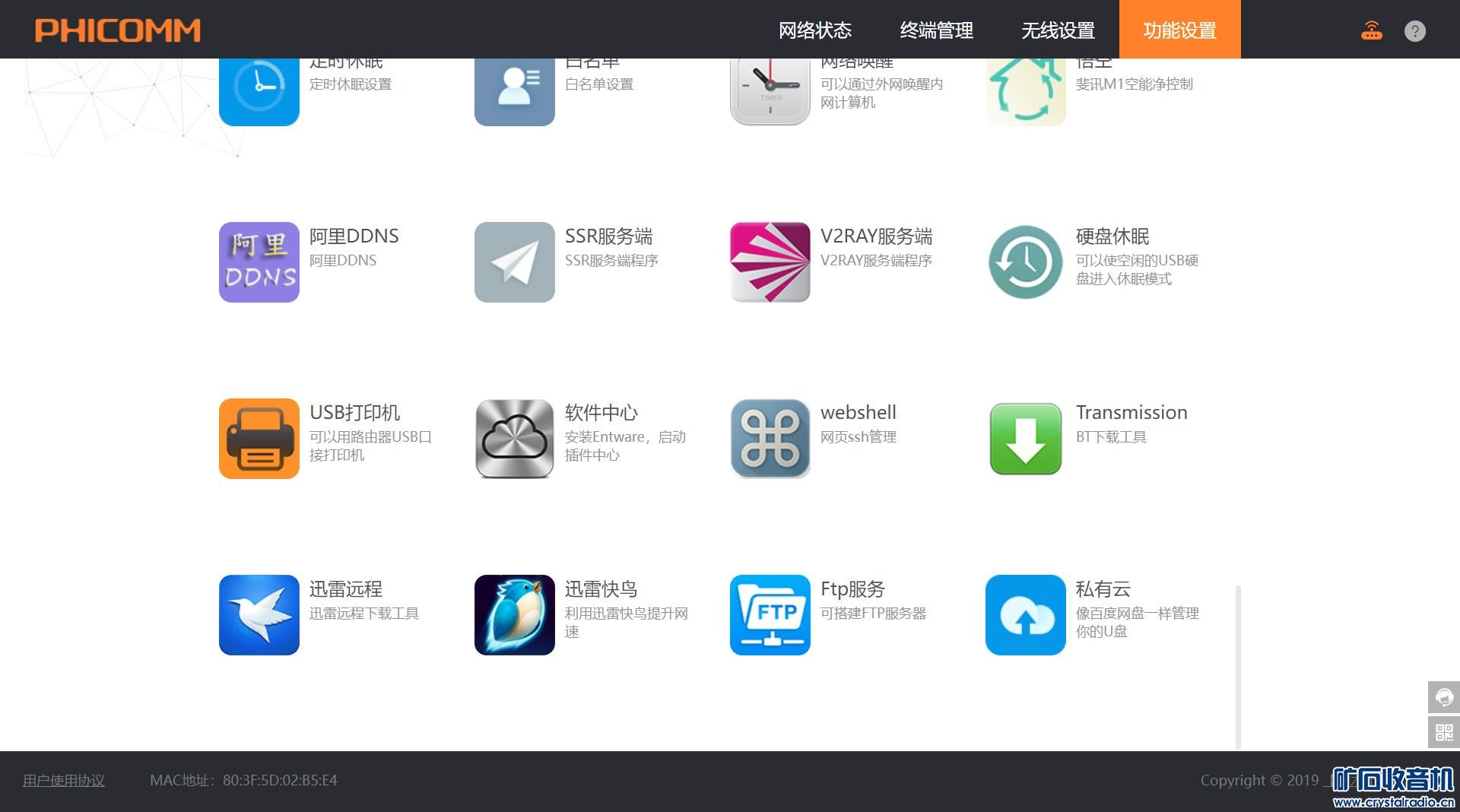
Task: Click the Transmission title text
Action: (x=1131, y=412)
